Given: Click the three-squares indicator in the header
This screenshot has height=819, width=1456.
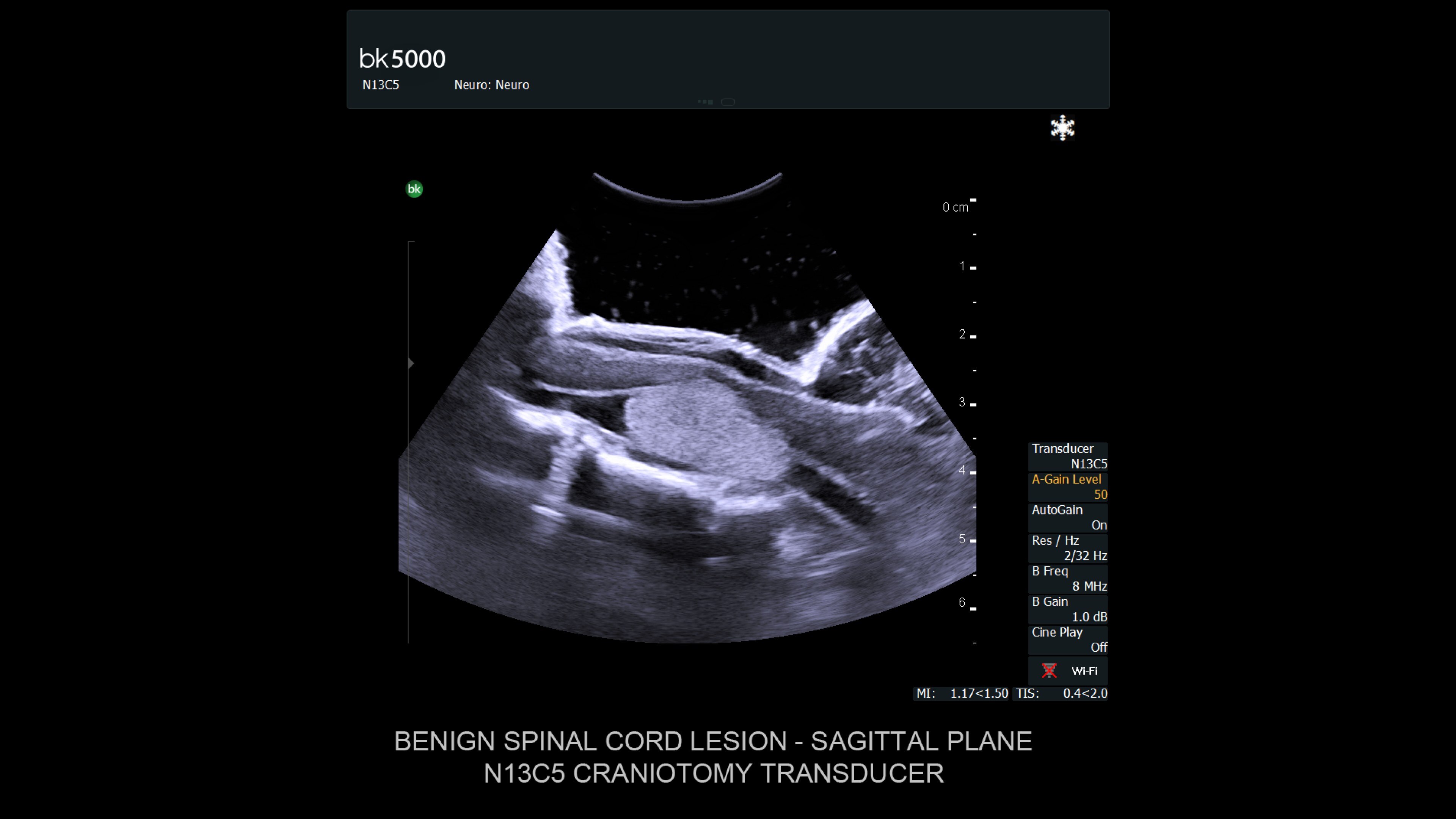Looking at the screenshot, I should [x=705, y=102].
